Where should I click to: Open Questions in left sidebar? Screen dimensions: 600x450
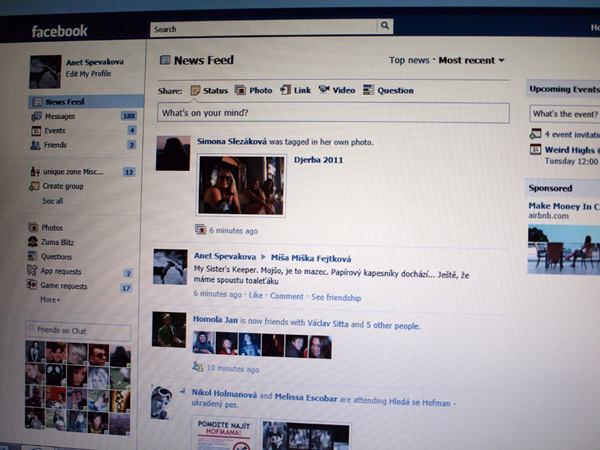coord(56,257)
